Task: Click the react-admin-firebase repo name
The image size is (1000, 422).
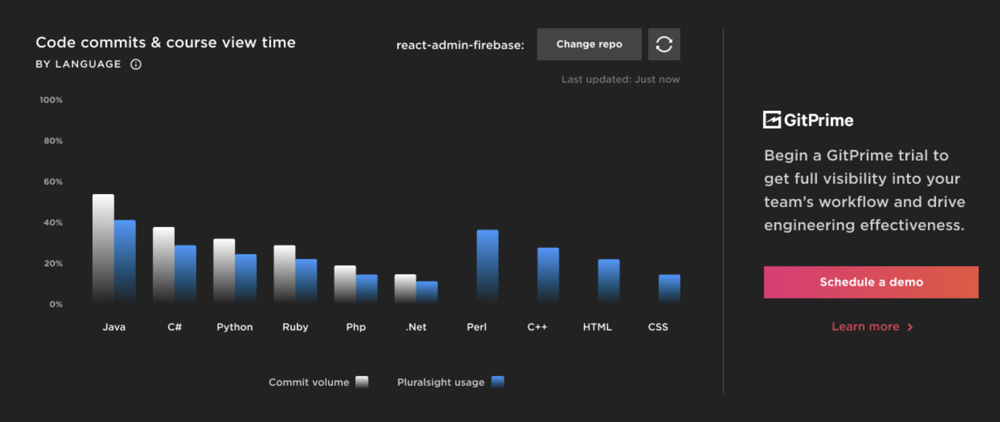Action: [460, 45]
